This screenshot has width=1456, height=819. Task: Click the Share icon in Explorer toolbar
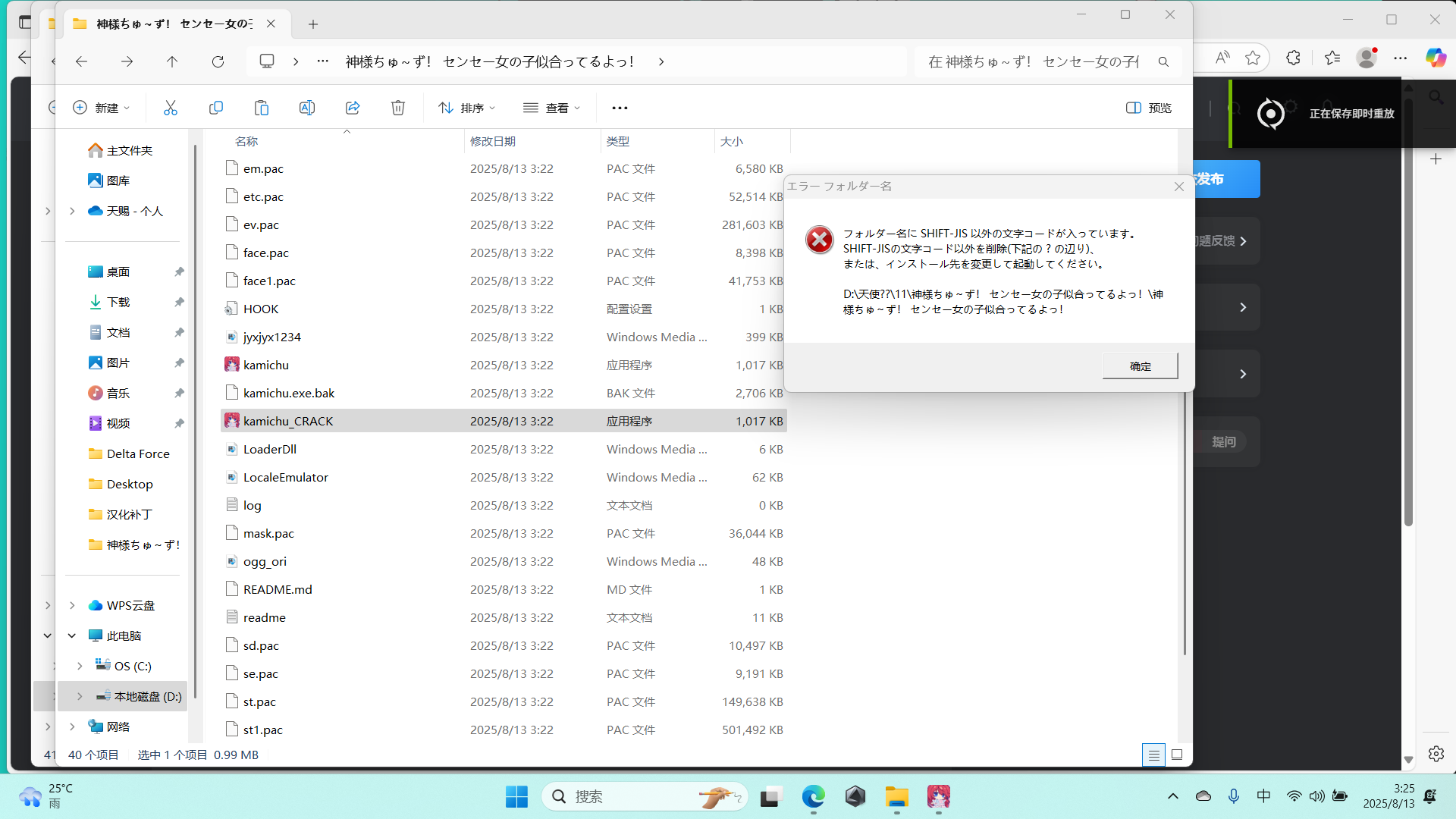[353, 107]
